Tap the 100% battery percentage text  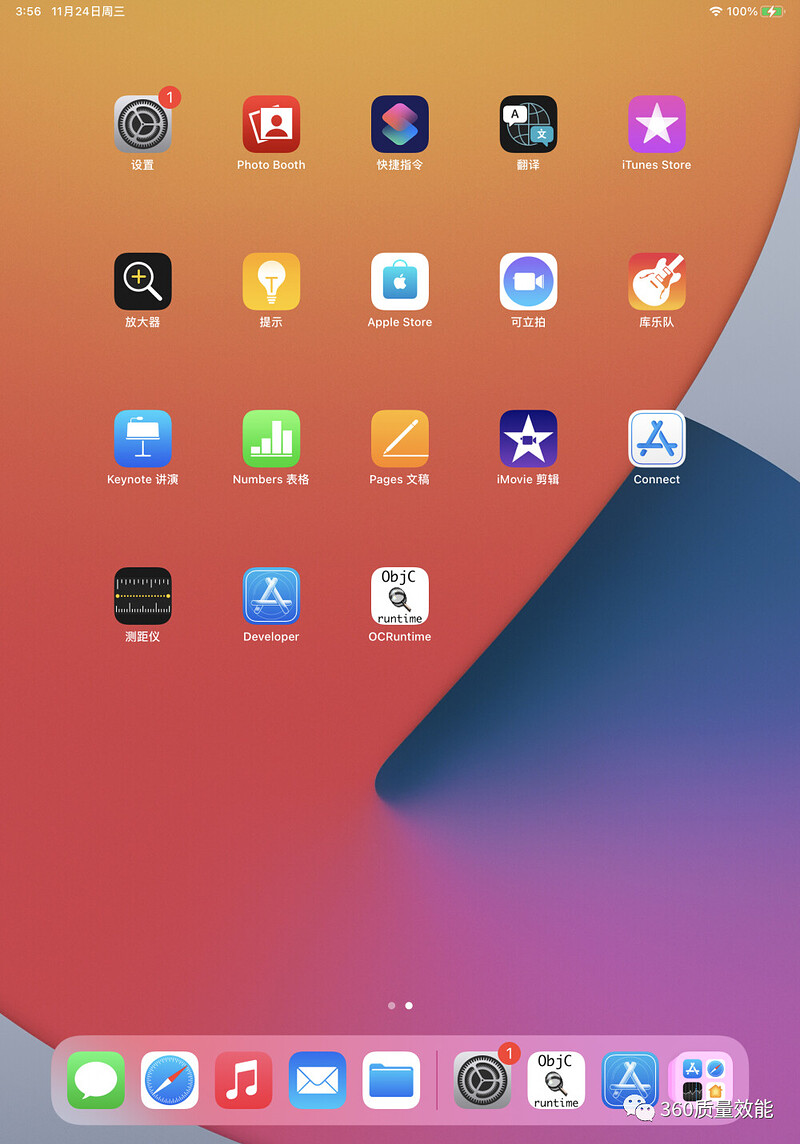(742, 12)
